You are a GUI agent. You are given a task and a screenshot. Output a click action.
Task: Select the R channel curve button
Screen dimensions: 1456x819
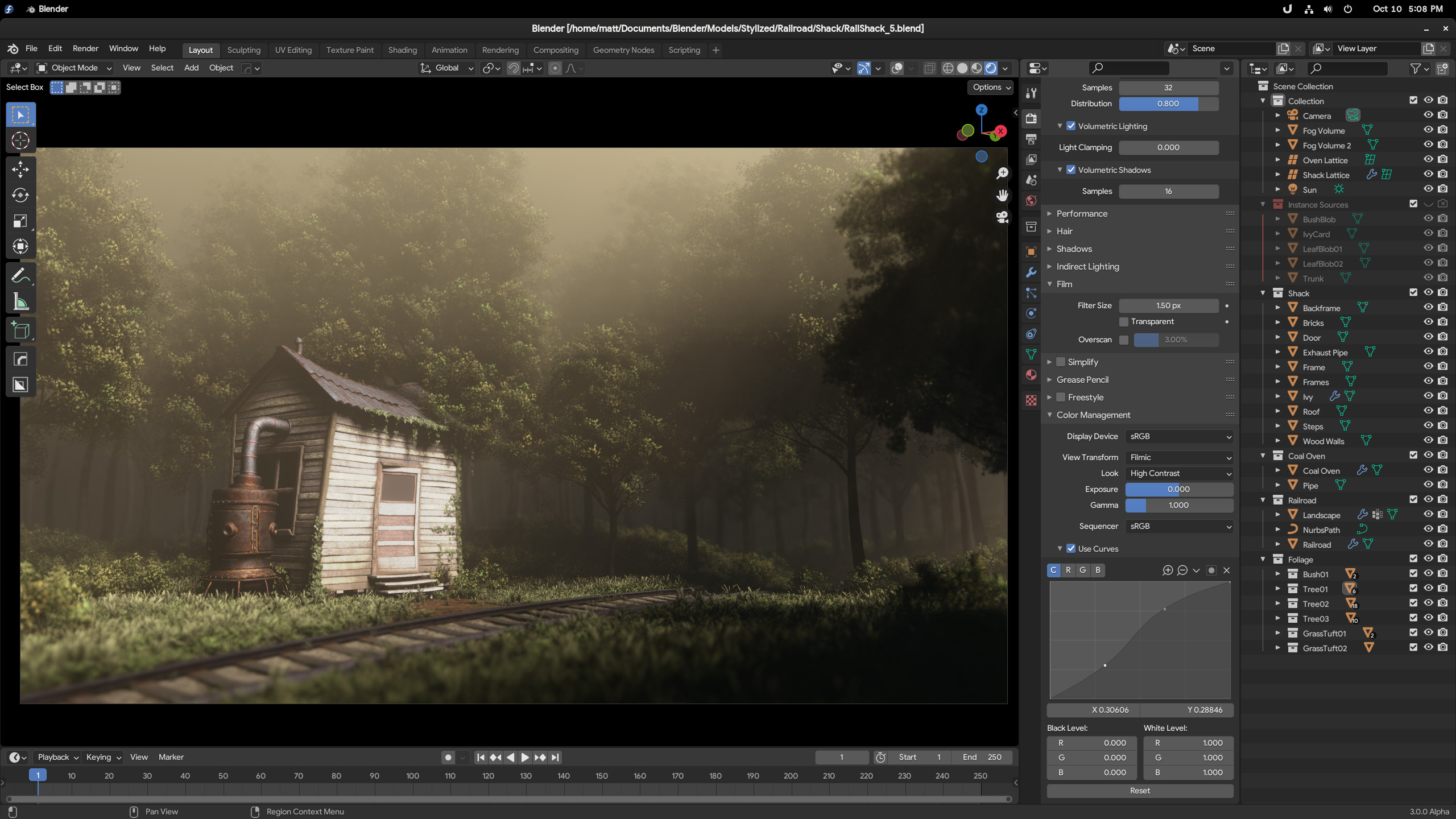point(1068,570)
